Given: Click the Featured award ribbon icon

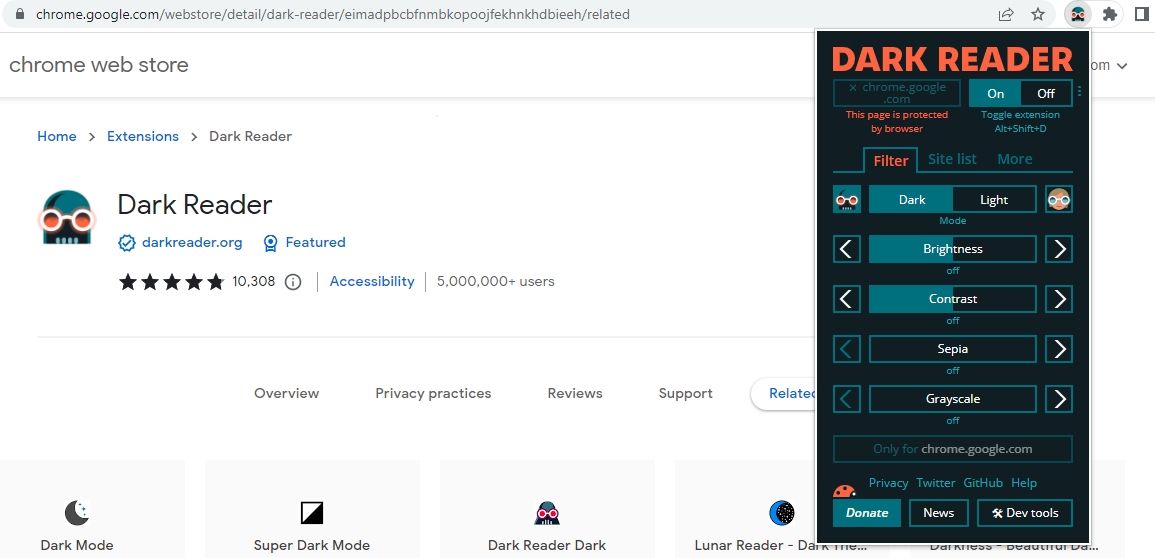Looking at the screenshot, I should coord(270,243).
